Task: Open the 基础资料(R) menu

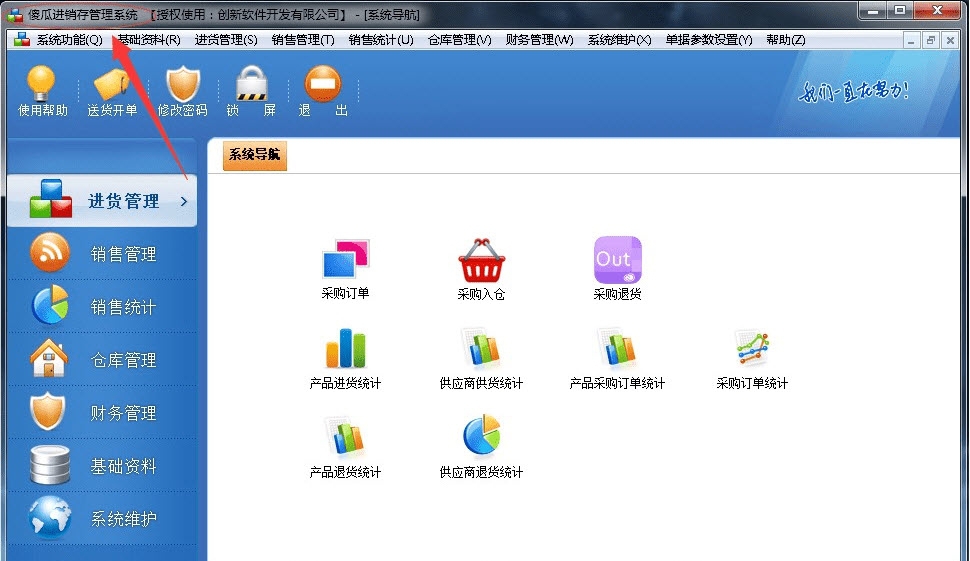Action: tap(149, 40)
